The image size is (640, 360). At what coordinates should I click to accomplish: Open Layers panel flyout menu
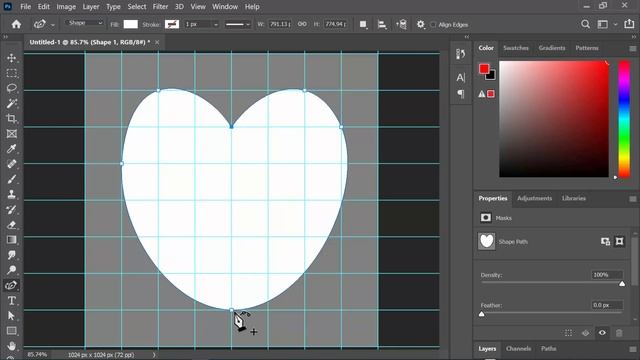click(x=632, y=349)
